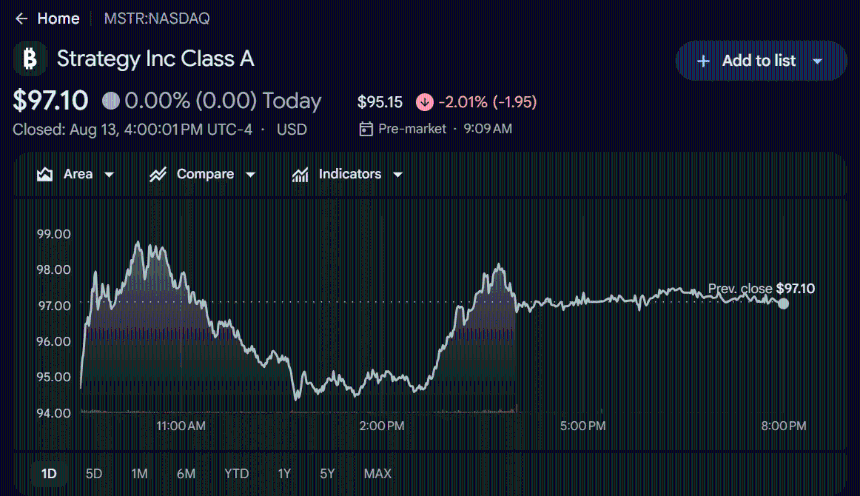This screenshot has height=496, width=860.
Task: Click the $95.15 pre-market price
Action: point(380,102)
